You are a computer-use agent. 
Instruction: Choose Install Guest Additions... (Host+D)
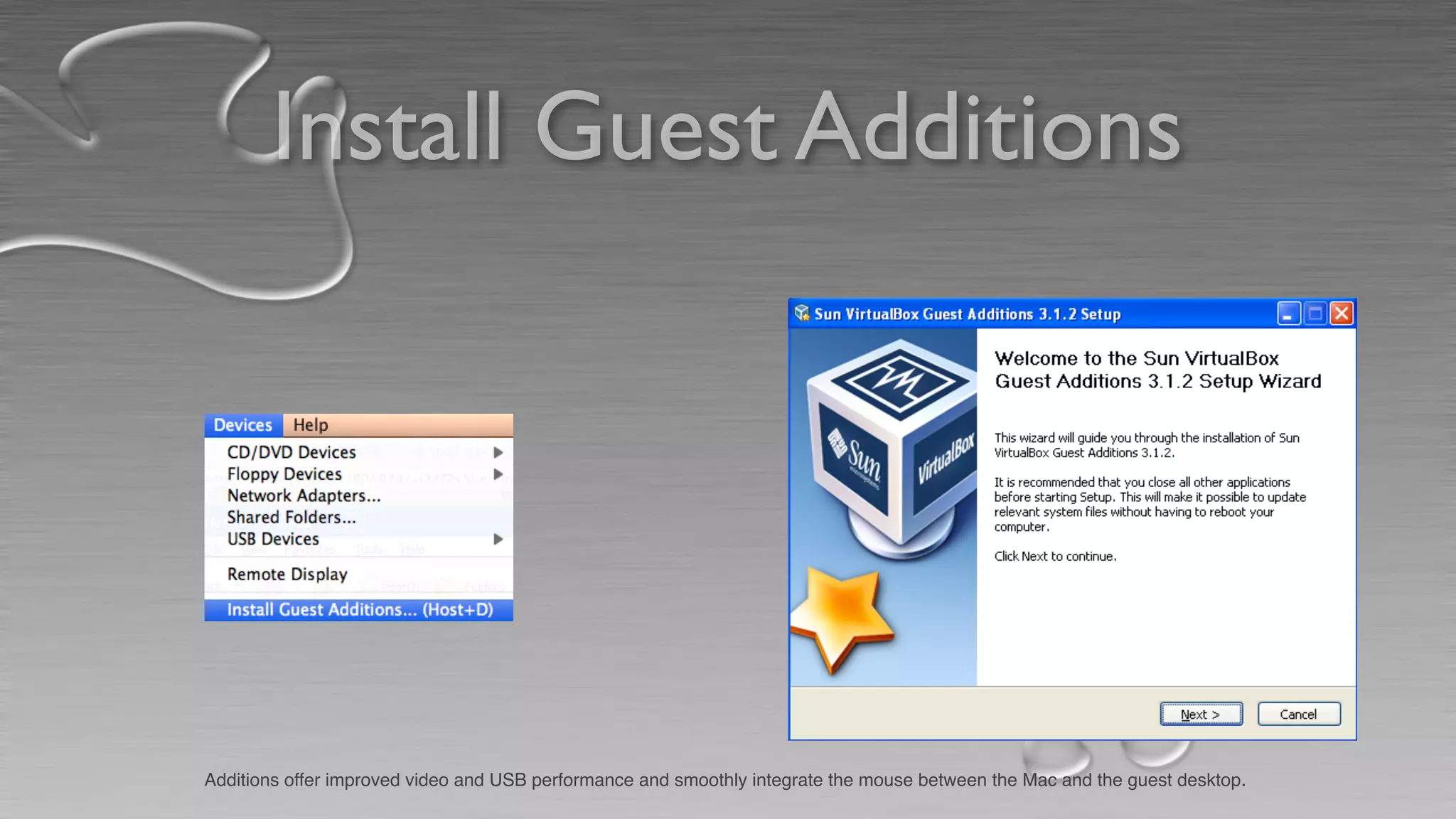click(x=358, y=610)
